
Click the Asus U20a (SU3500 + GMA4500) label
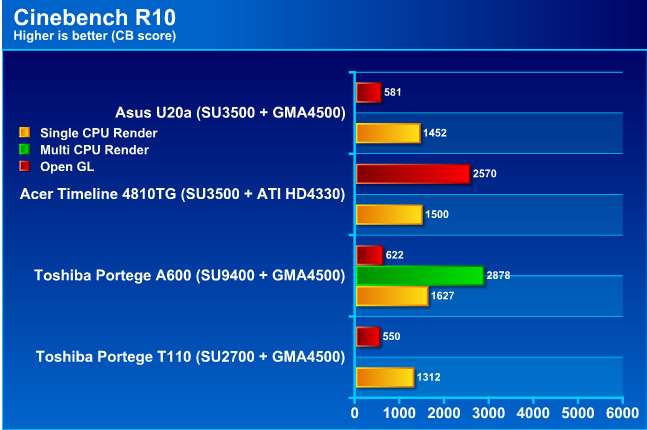click(x=230, y=113)
